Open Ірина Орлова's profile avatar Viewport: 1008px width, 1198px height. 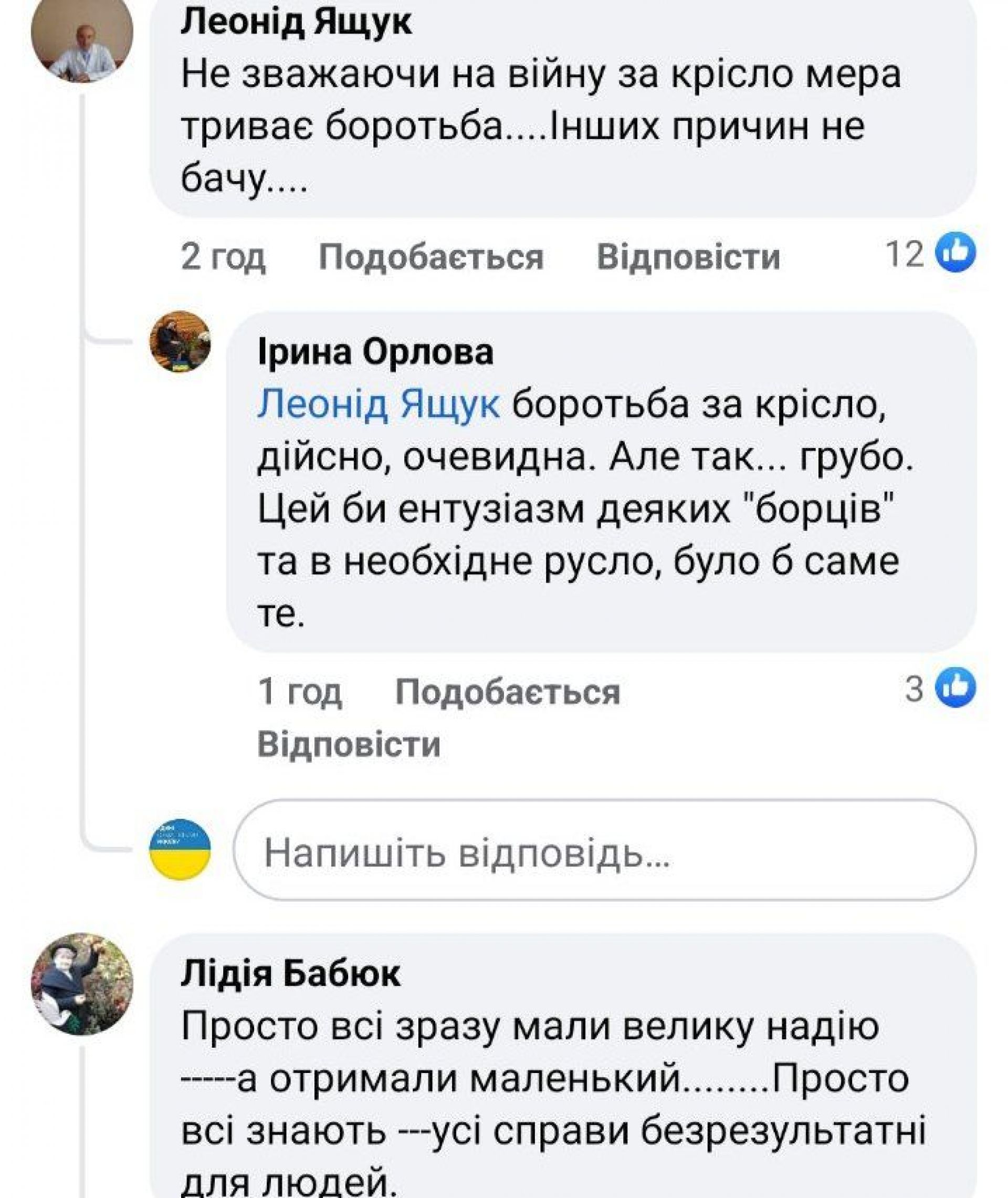180,341
